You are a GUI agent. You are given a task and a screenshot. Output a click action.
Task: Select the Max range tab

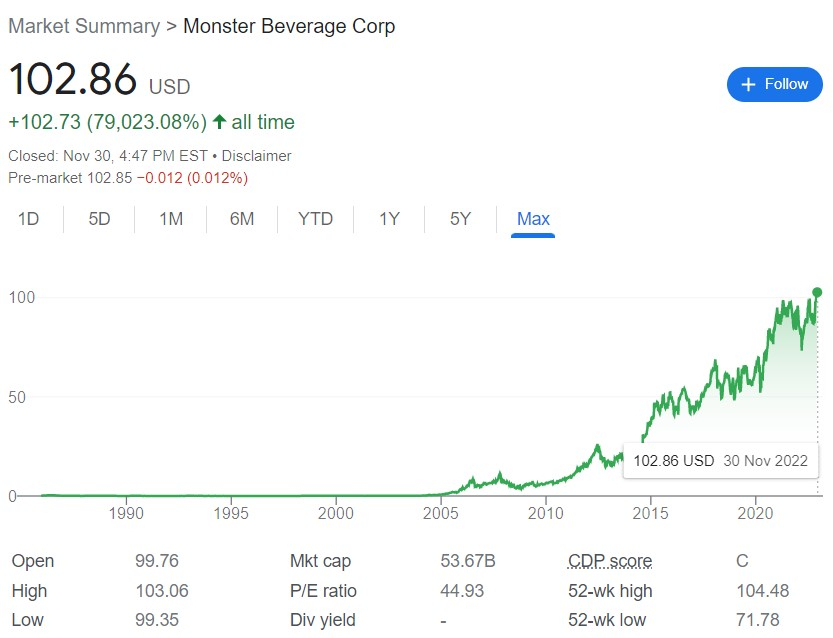tap(533, 219)
